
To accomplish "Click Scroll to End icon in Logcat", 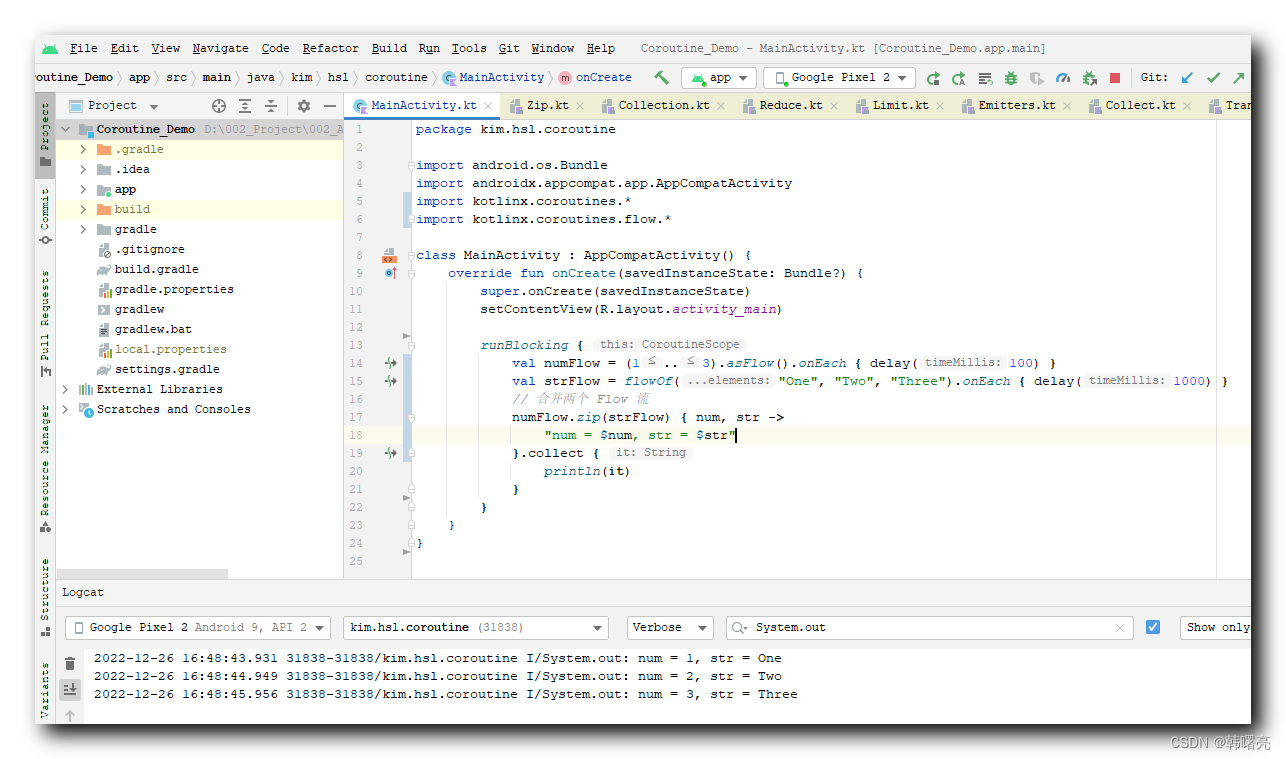I will tap(70, 689).
